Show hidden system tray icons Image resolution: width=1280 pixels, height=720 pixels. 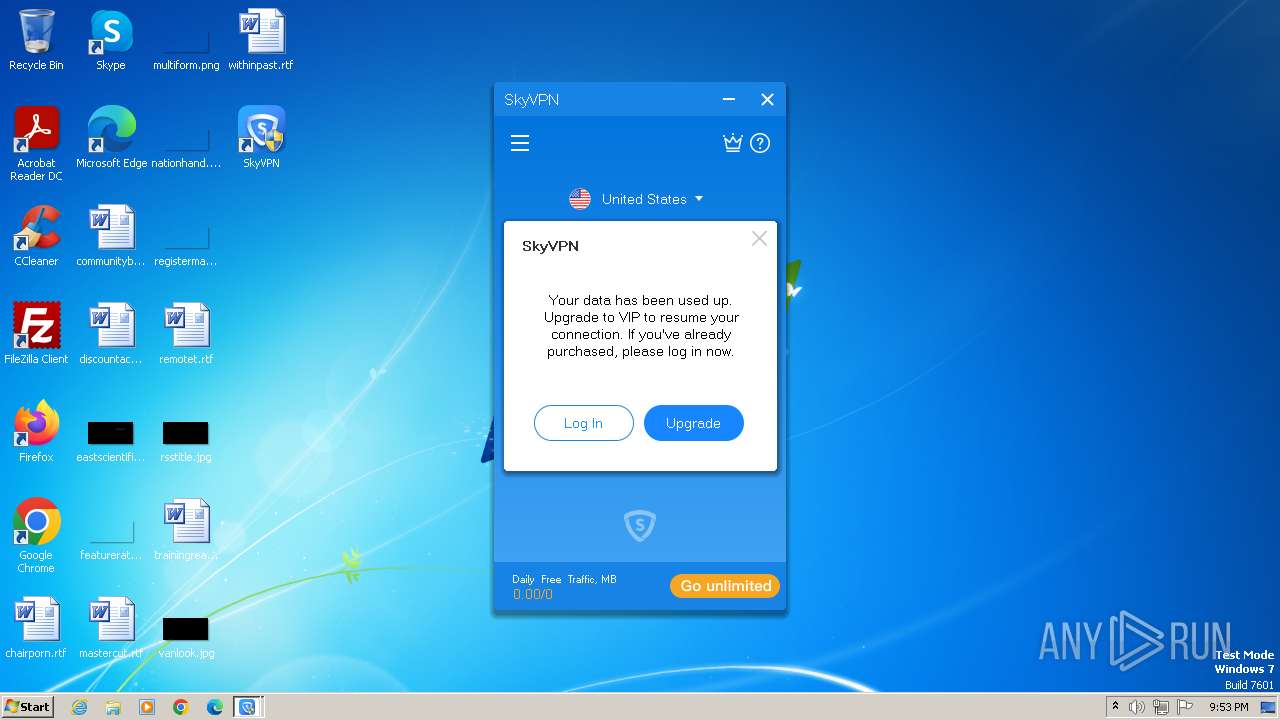click(x=1115, y=707)
